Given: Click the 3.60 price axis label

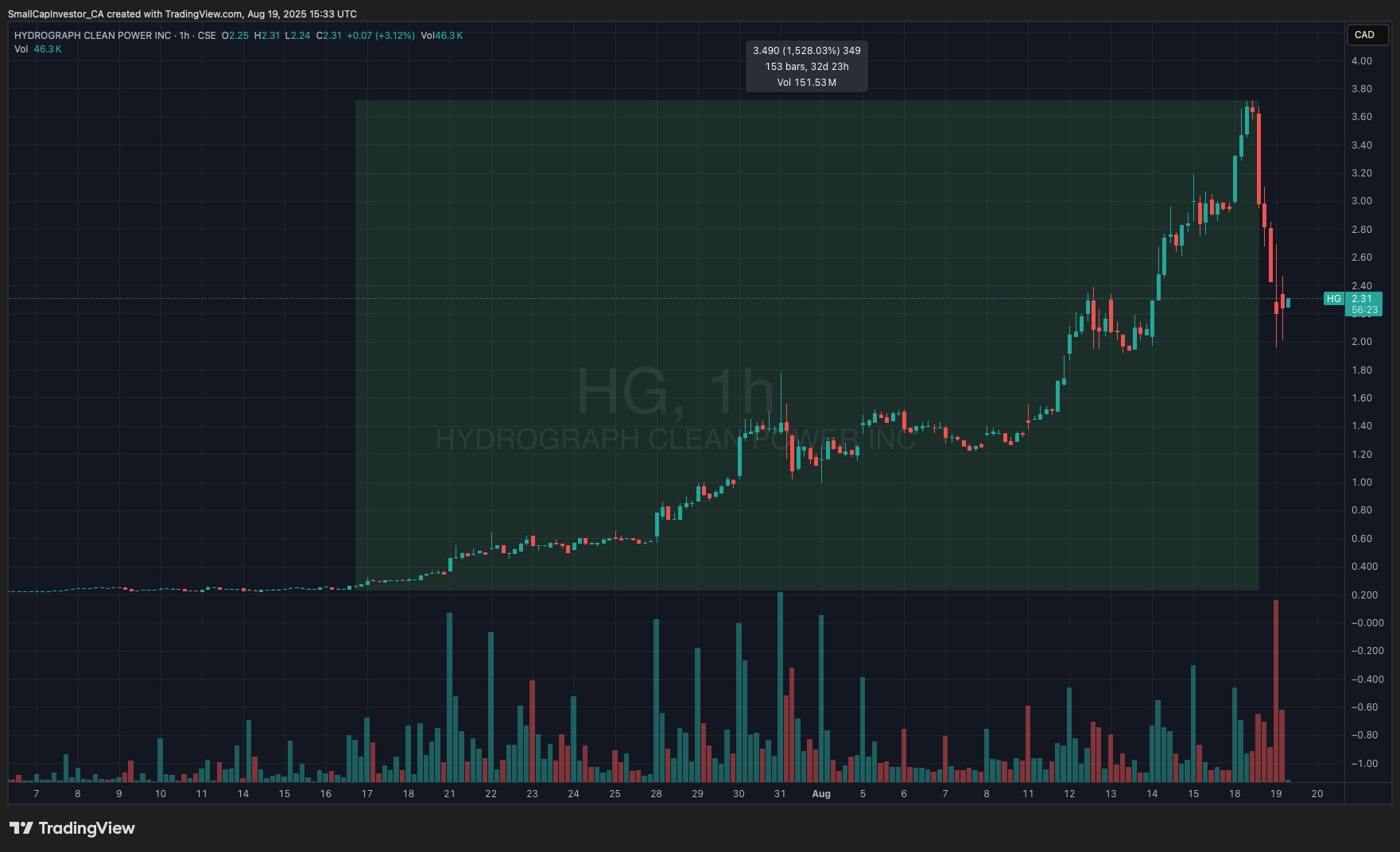Looking at the screenshot, I should pos(1362,117).
